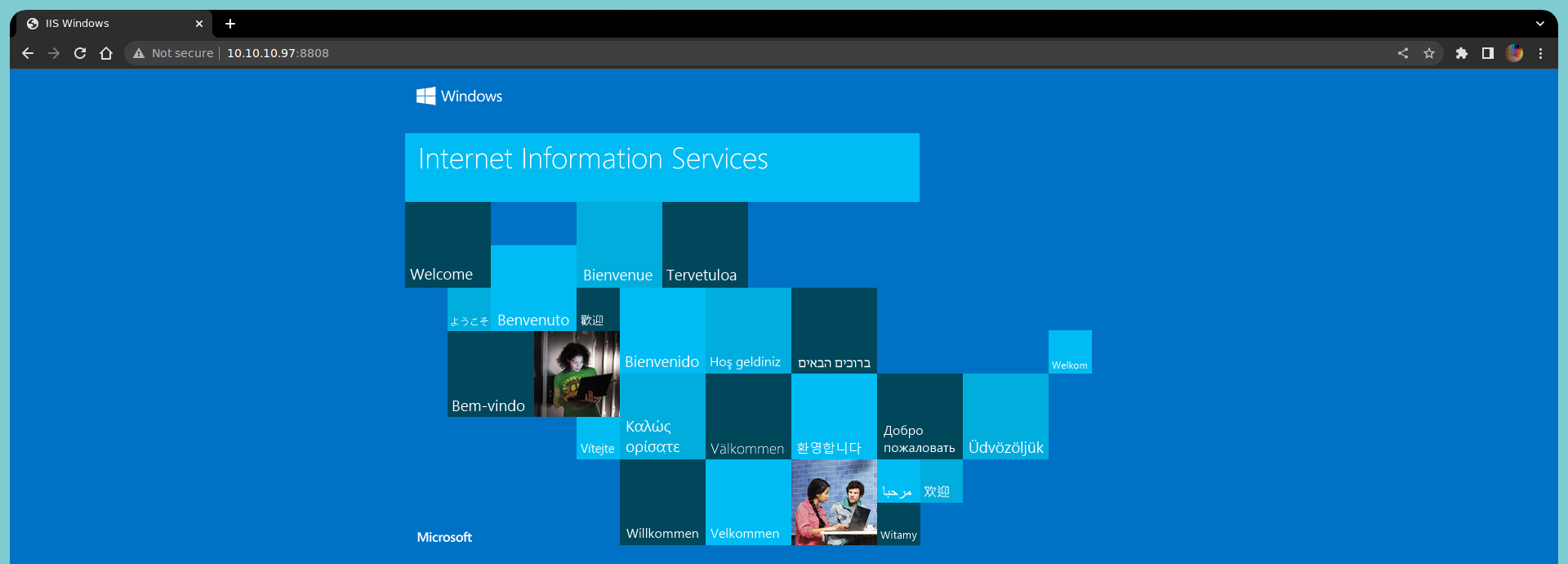Open a new tab with the plus button
Viewport: 1568px width, 564px height.
tap(230, 24)
